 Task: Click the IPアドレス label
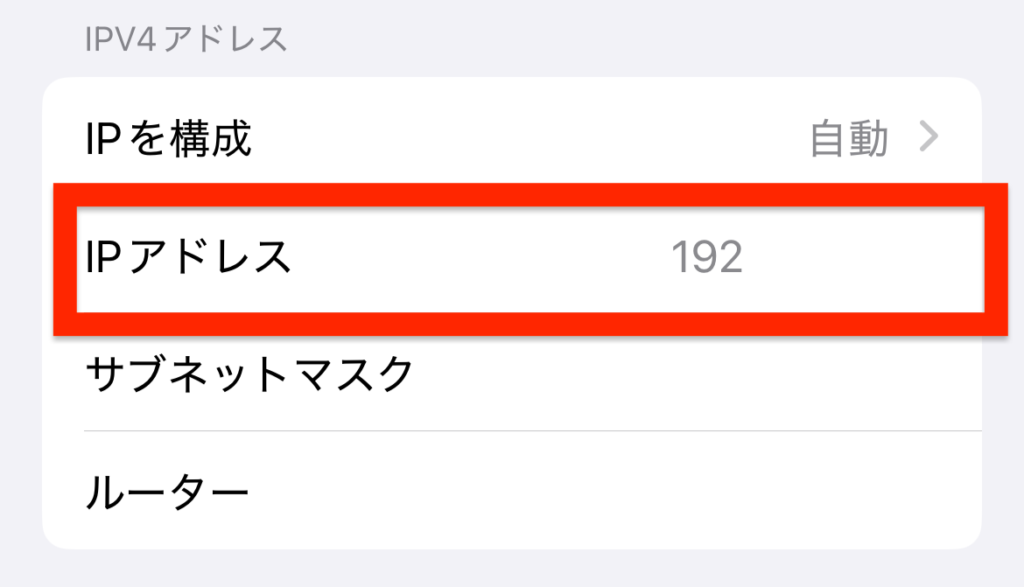coord(189,258)
